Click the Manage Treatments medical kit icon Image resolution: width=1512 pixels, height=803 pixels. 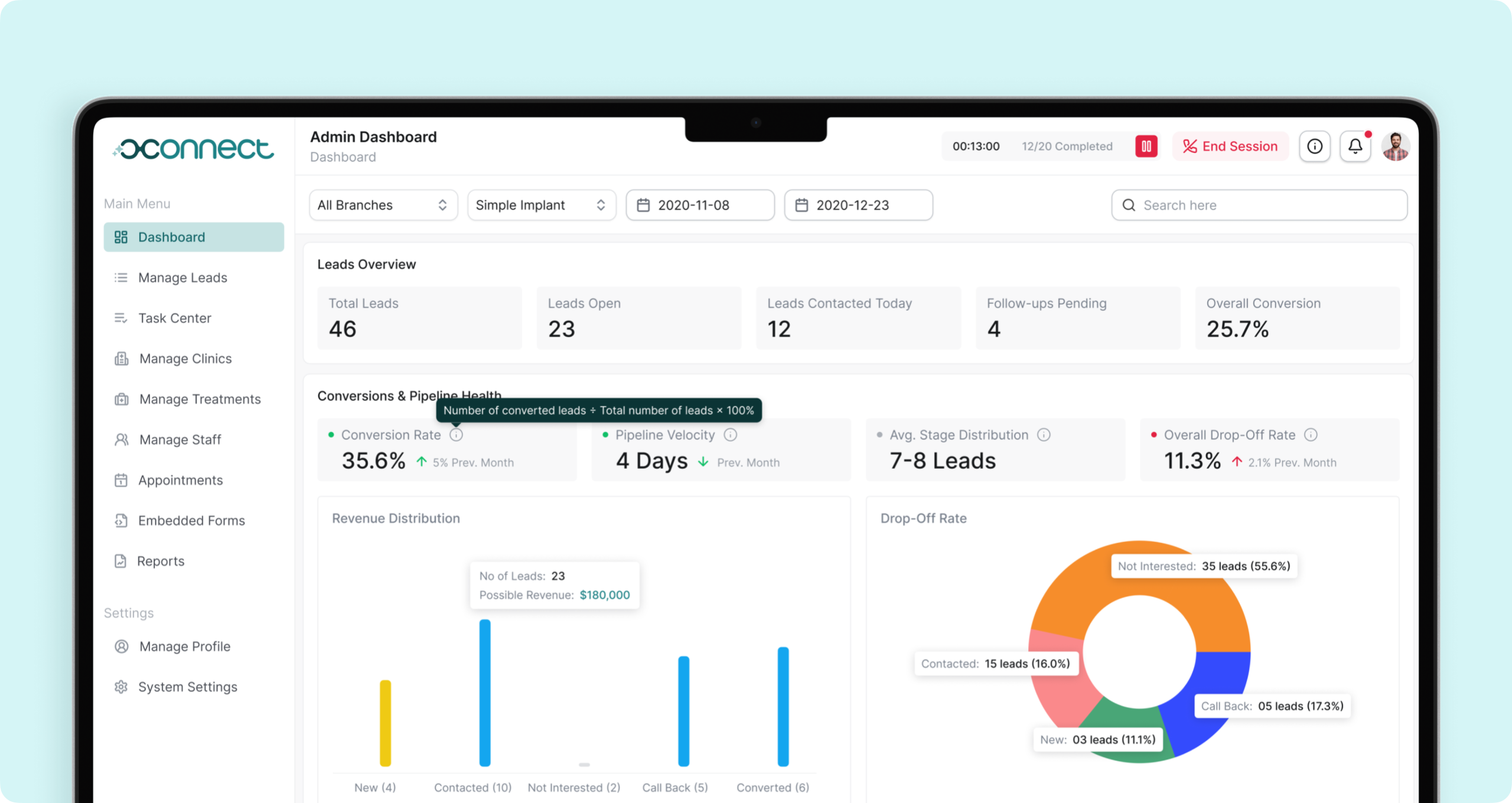122,399
